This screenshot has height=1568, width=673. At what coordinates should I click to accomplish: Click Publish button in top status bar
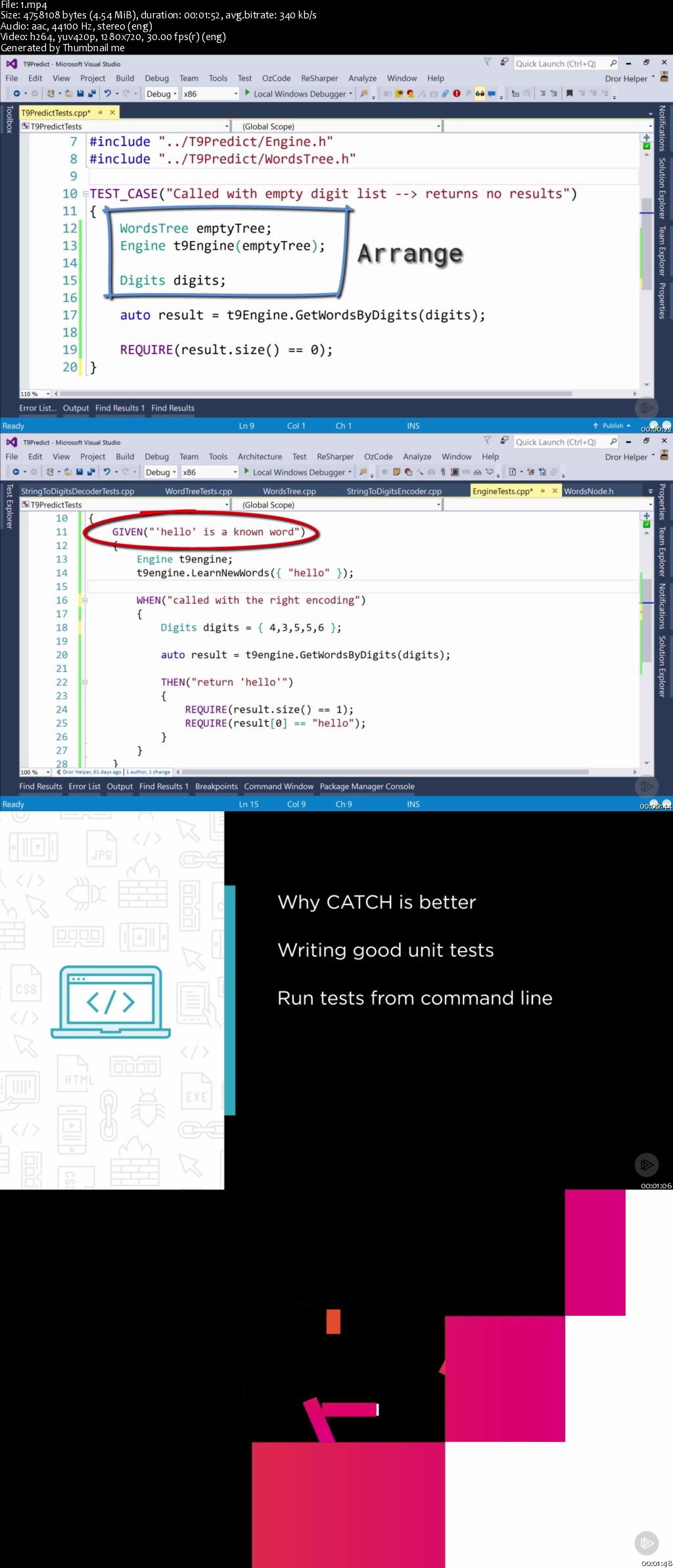tap(612, 426)
